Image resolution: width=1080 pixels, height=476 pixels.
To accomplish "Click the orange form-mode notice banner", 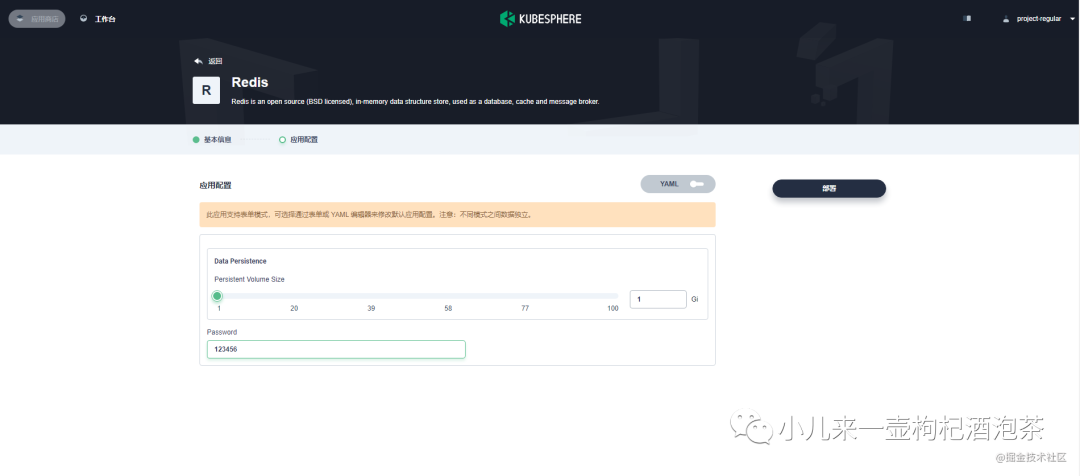I will tap(457, 214).
